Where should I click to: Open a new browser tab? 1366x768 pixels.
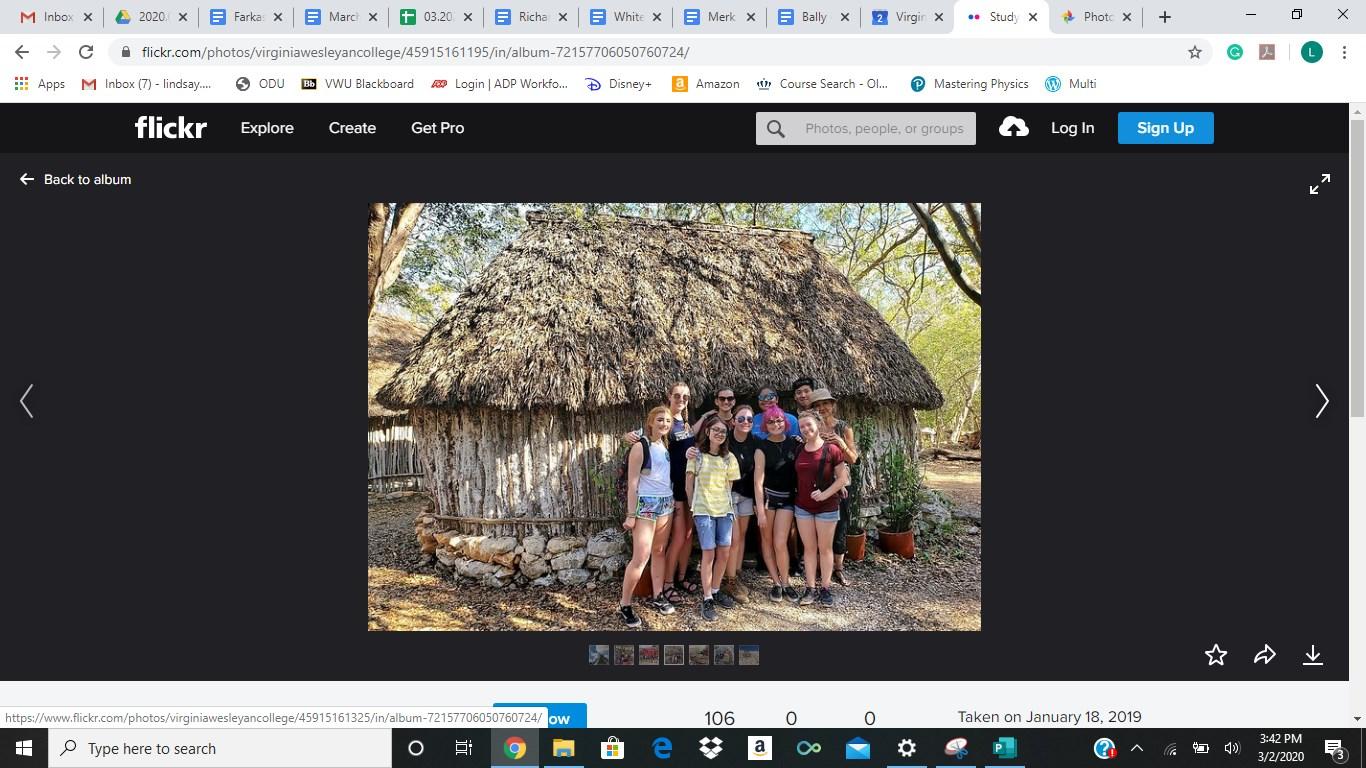click(1164, 17)
